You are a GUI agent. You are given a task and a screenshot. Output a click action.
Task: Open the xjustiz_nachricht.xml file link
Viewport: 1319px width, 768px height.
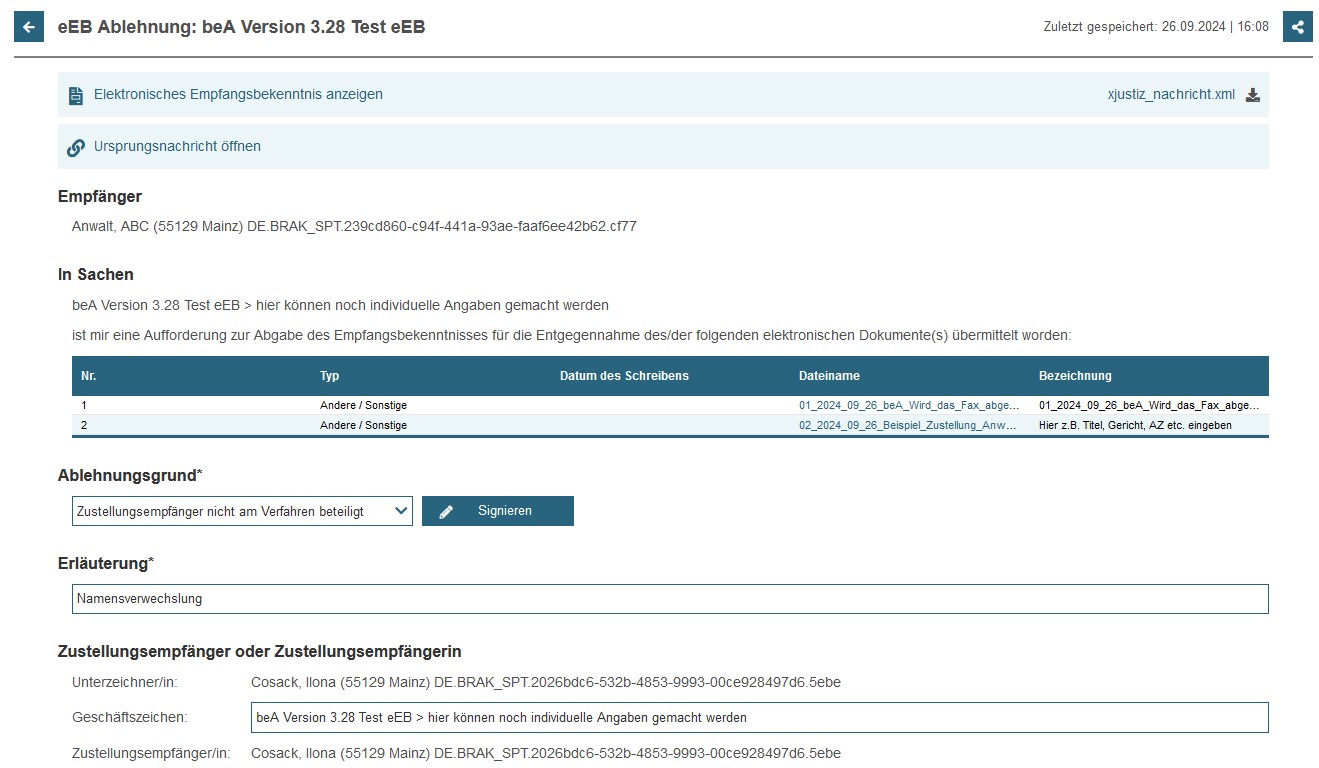(x=1171, y=95)
